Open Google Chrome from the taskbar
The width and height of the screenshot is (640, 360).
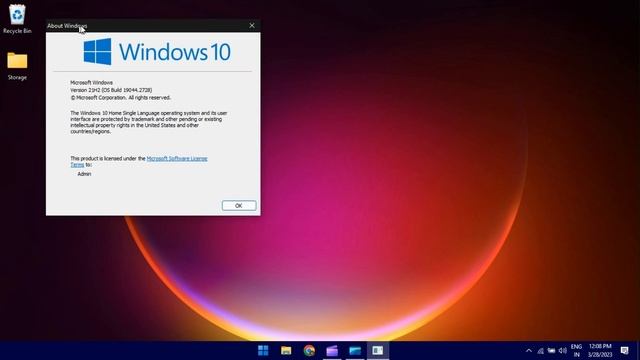[x=309, y=350]
